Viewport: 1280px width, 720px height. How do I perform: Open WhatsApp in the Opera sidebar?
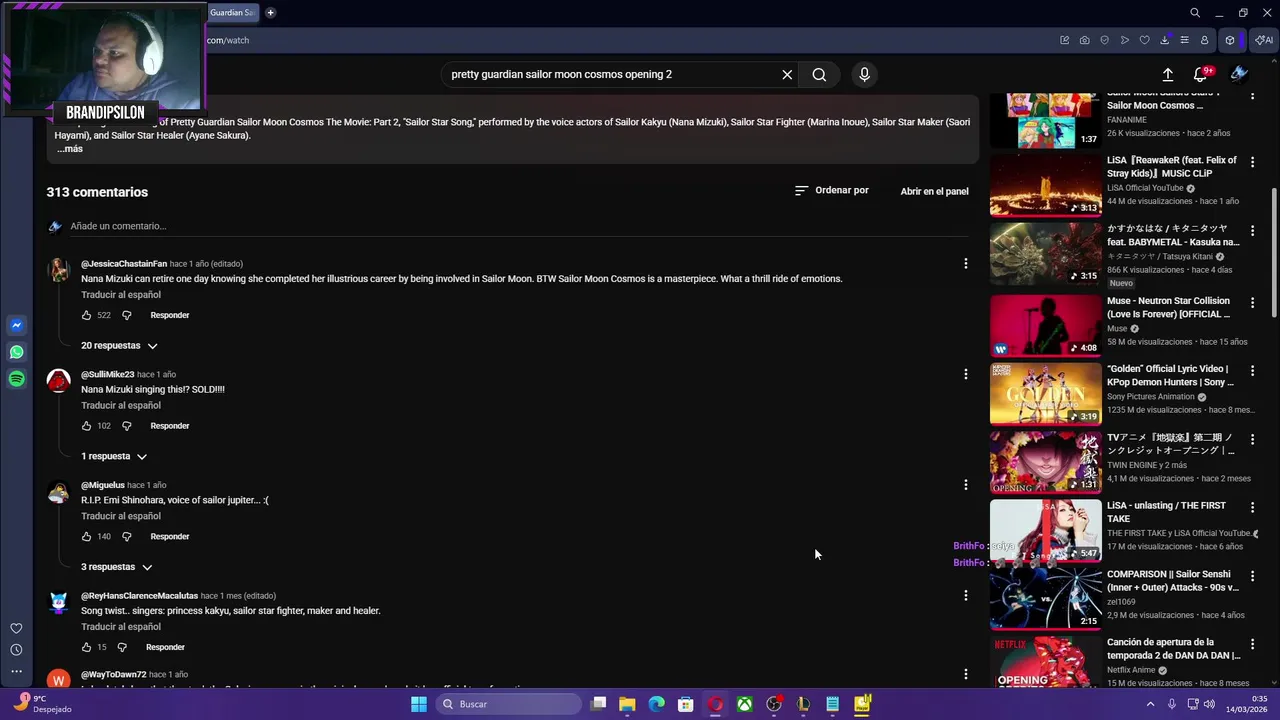click(x=16, y=352)
